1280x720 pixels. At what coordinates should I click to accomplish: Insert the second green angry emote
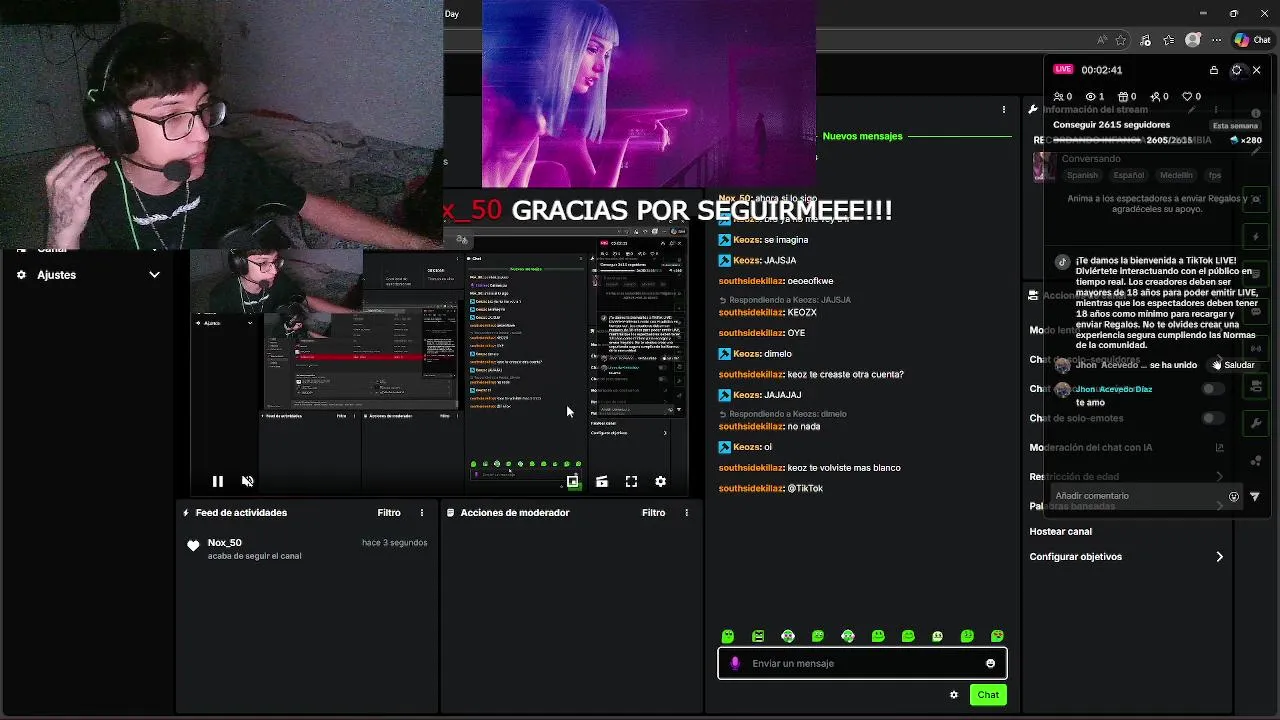tap(758, 636)
